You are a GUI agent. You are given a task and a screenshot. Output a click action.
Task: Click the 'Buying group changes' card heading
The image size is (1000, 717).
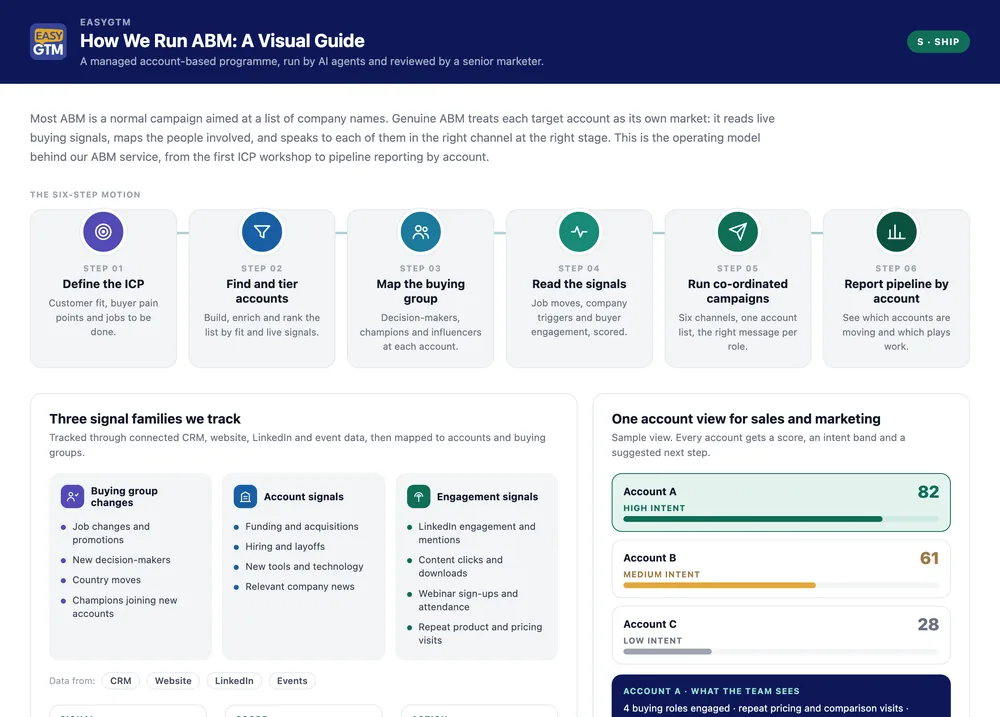124,496
